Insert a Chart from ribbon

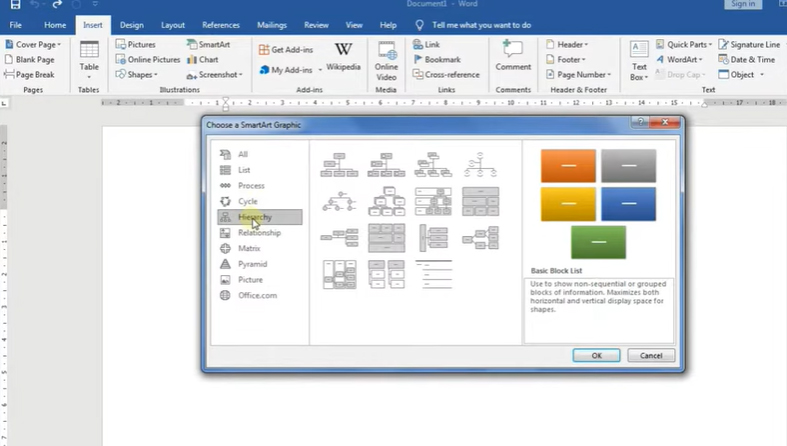pyautogui.click(x=202, y=60)
